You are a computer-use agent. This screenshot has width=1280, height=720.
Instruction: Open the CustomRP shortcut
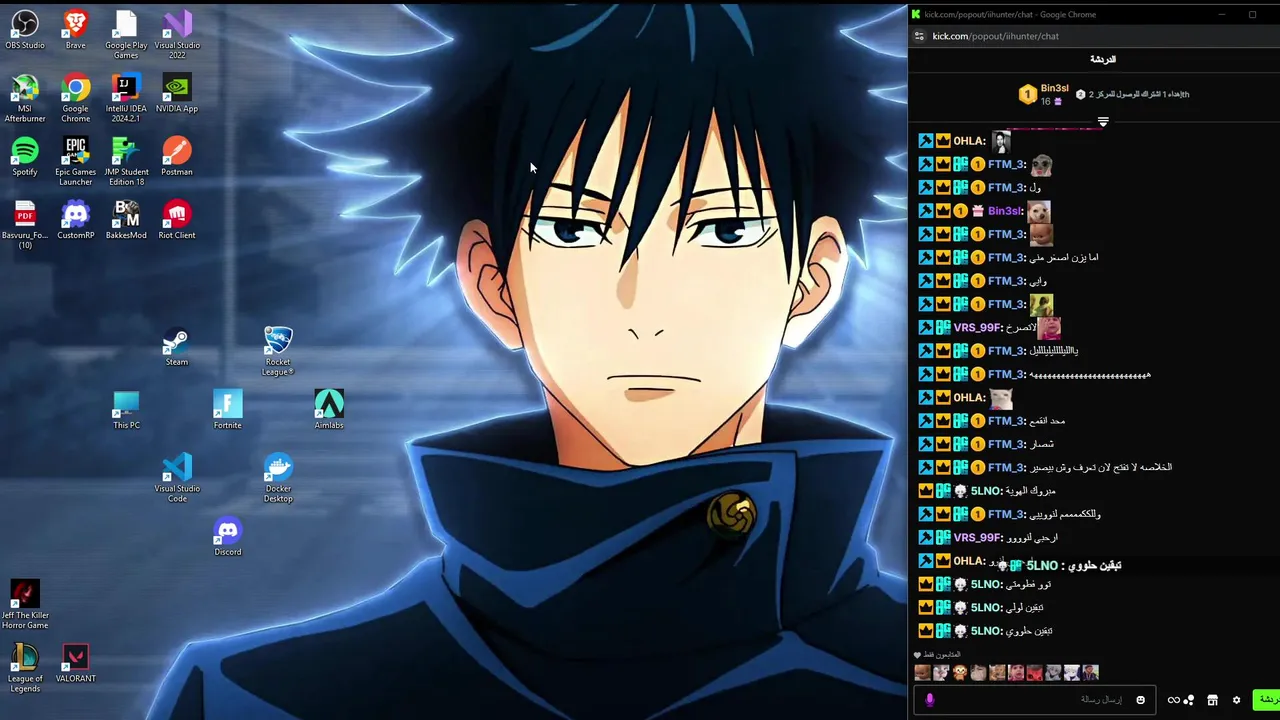[x=75, y=220]
